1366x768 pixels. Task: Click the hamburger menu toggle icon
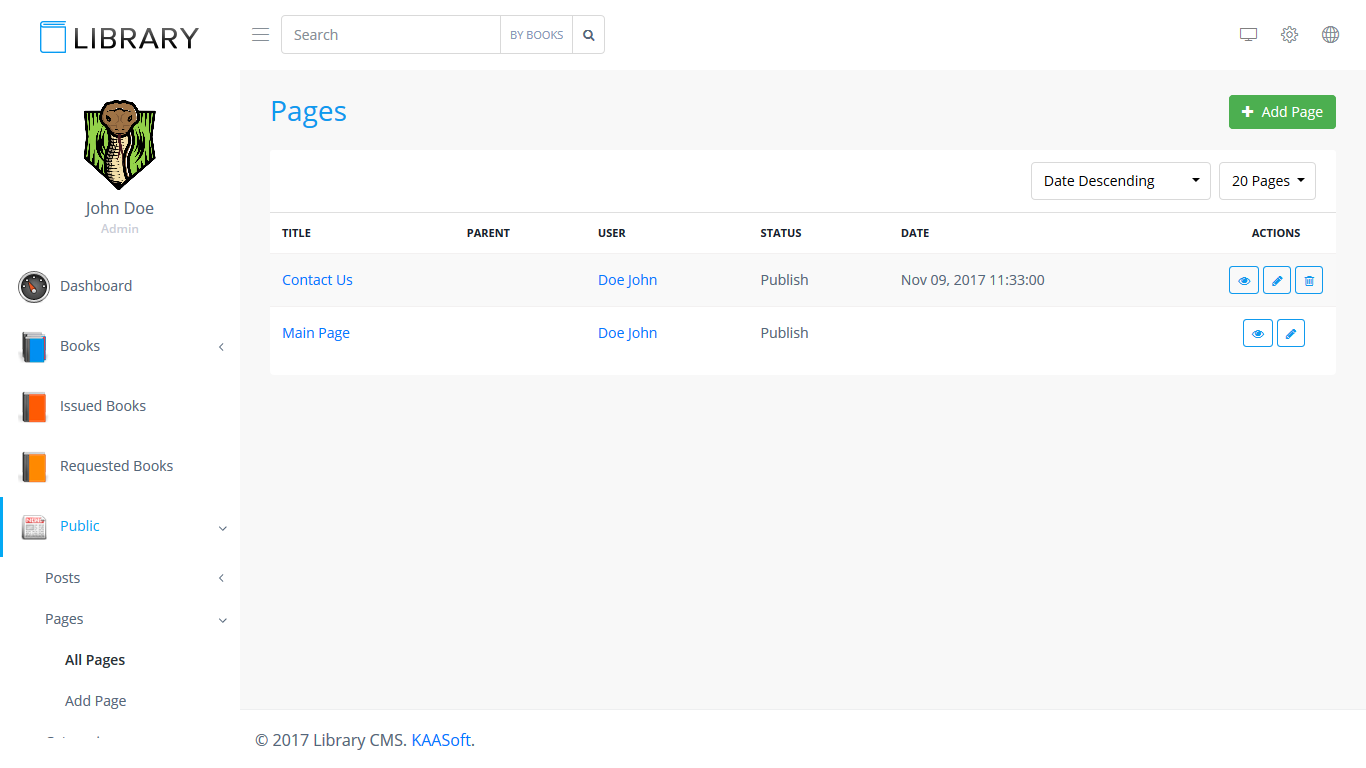pyautogui.click(x=260, y=35)
